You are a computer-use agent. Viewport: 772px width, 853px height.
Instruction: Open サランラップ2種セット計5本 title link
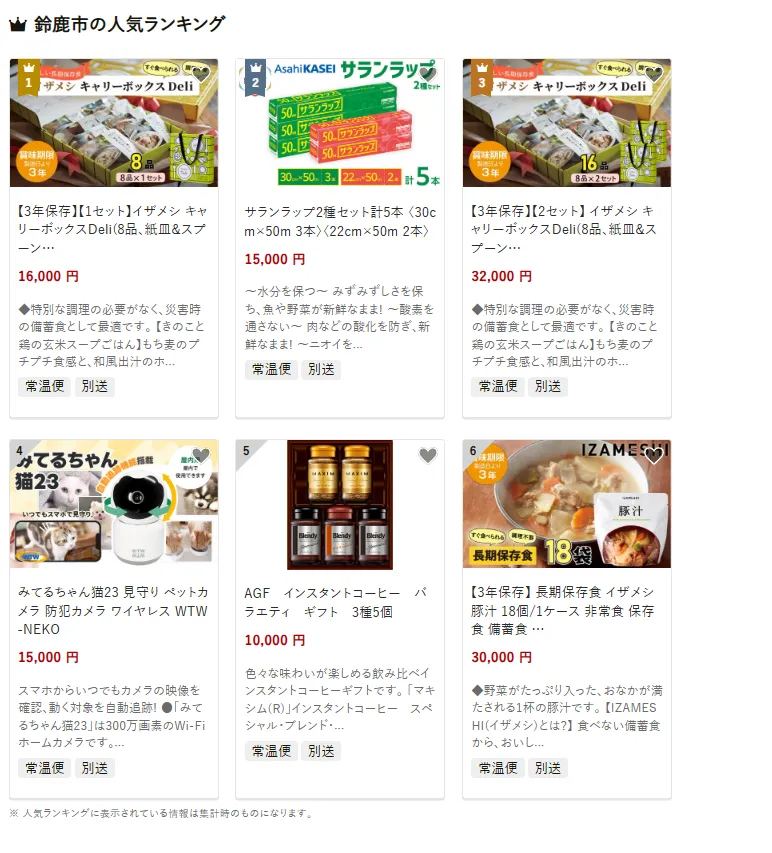(x=340, y=221)
